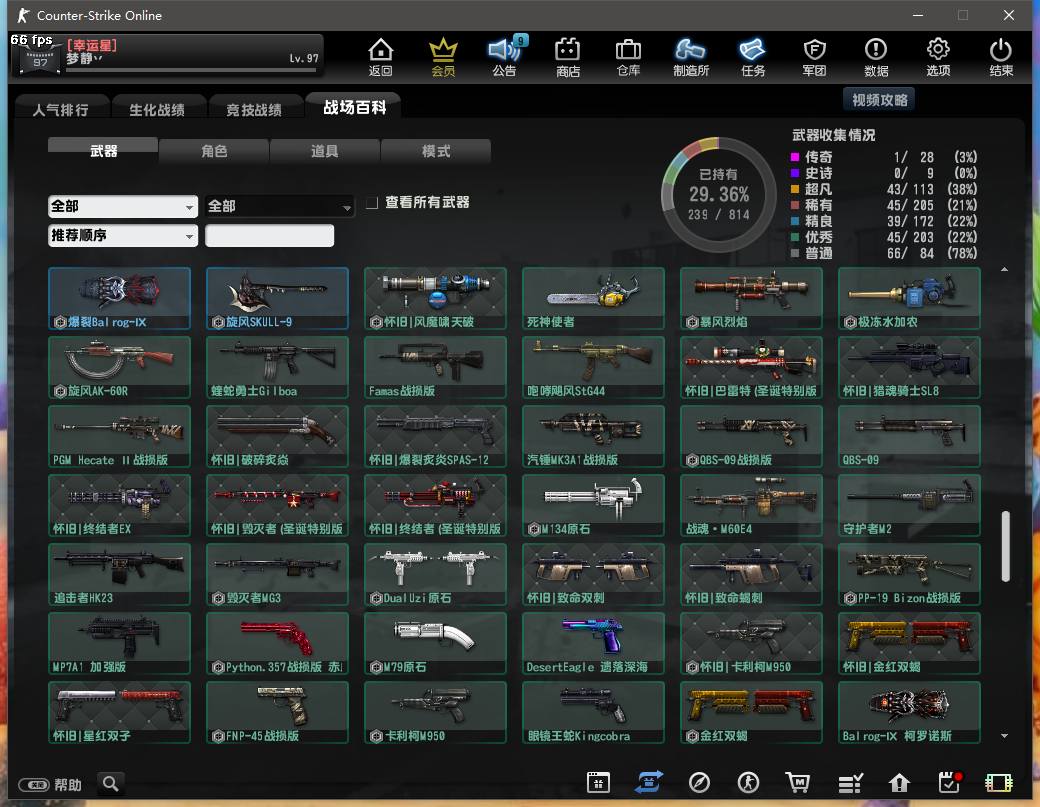Click the shopping cart icon in bottom toolbar
1040x807 pixels.
click(x=798, y=783)
